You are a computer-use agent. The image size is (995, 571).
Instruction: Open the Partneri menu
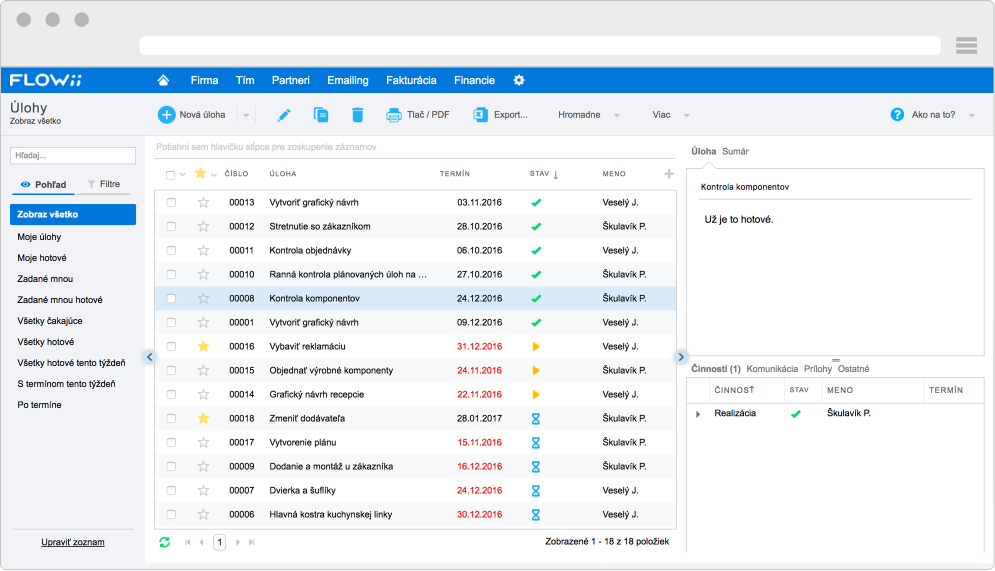click(291, 80)
